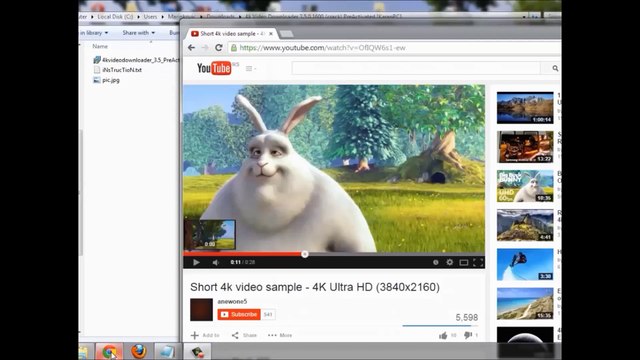
Task: Click the red video progress scrubber handle
Action: [x=304, y=254]
